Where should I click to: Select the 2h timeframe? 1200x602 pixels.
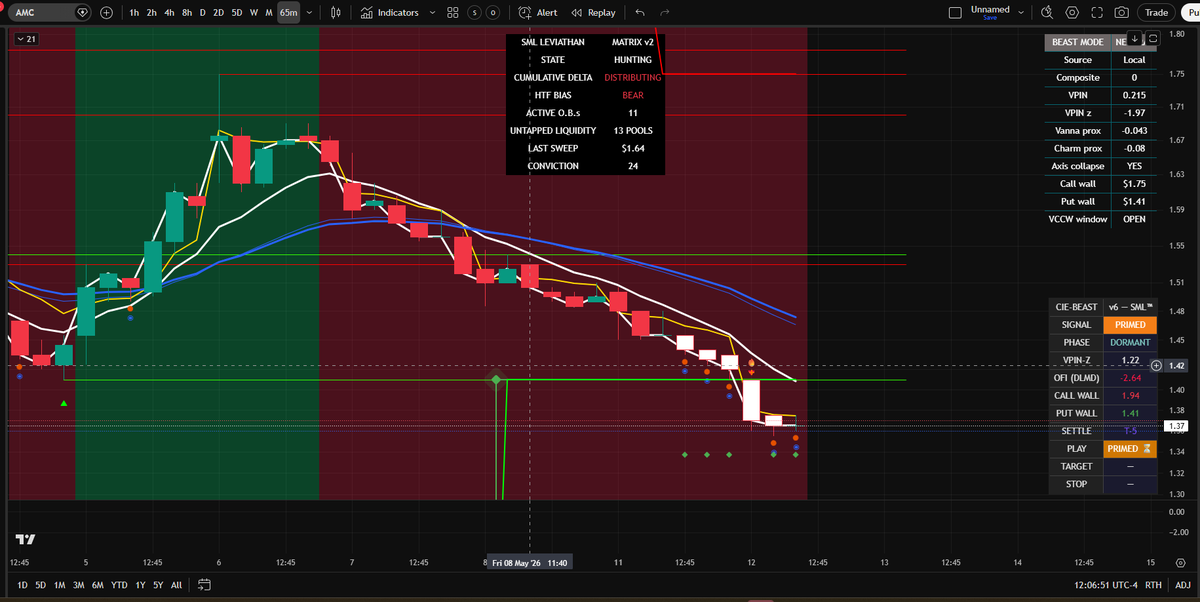151,13
